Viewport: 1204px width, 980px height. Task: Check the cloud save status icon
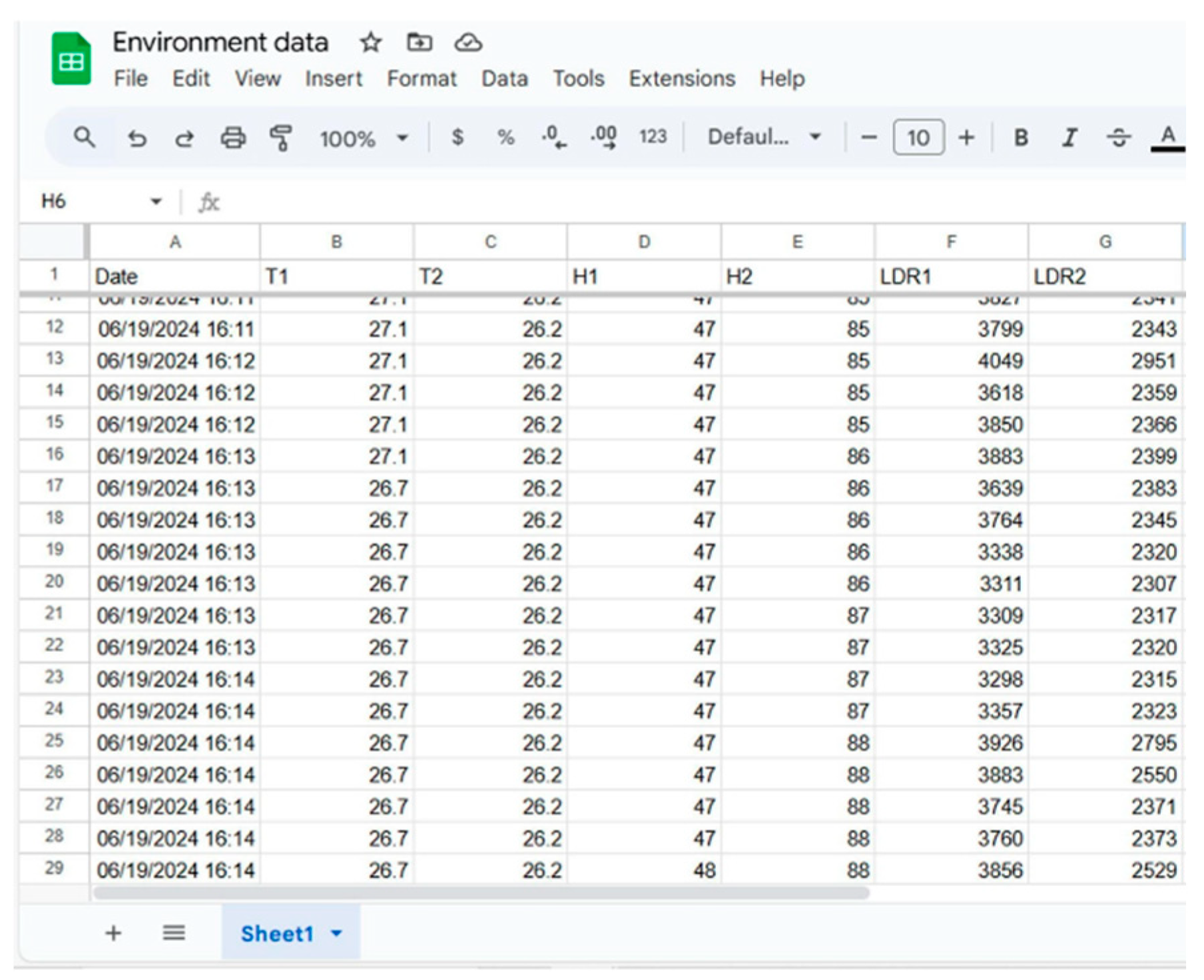pyautogui.click(x=468, y=43)
